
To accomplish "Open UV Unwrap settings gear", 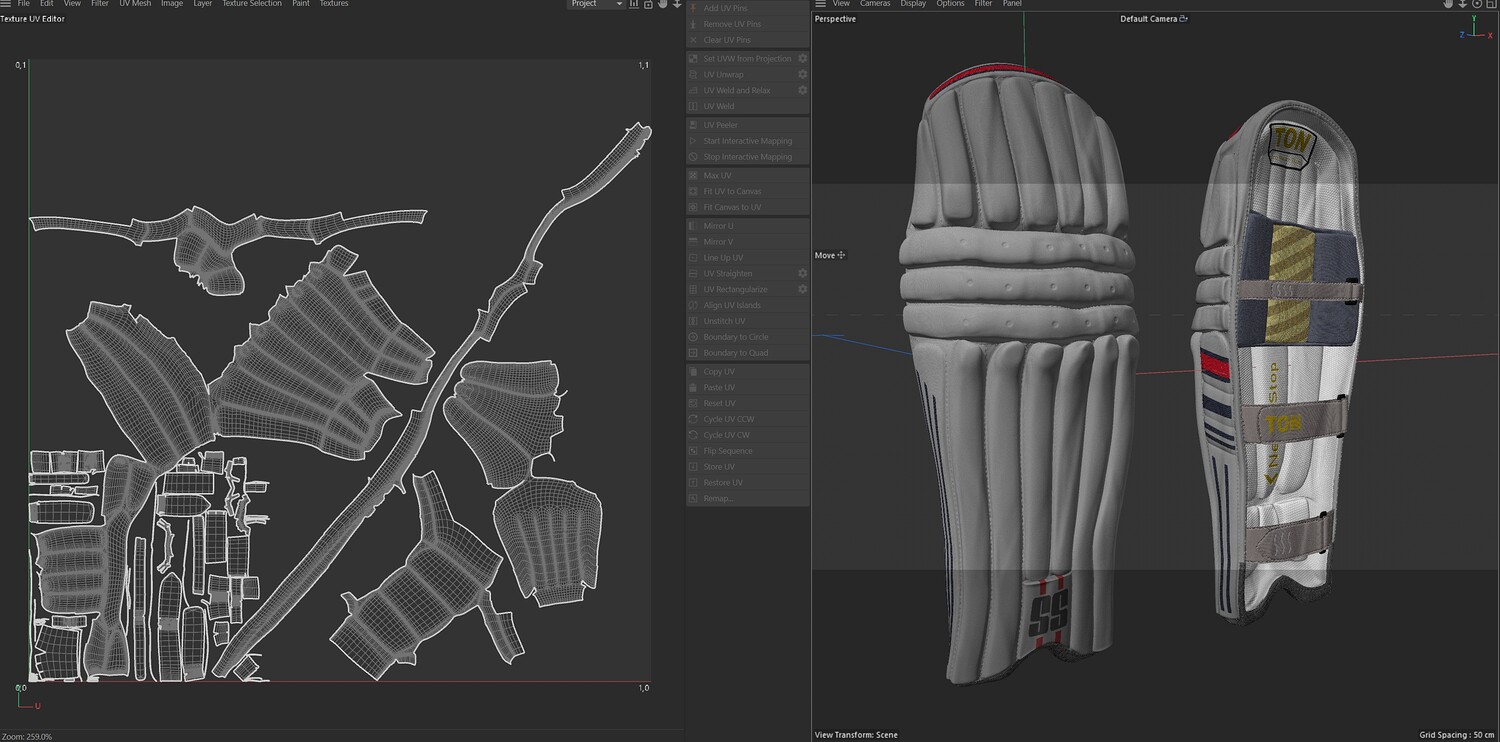I will tap(802, 75).
